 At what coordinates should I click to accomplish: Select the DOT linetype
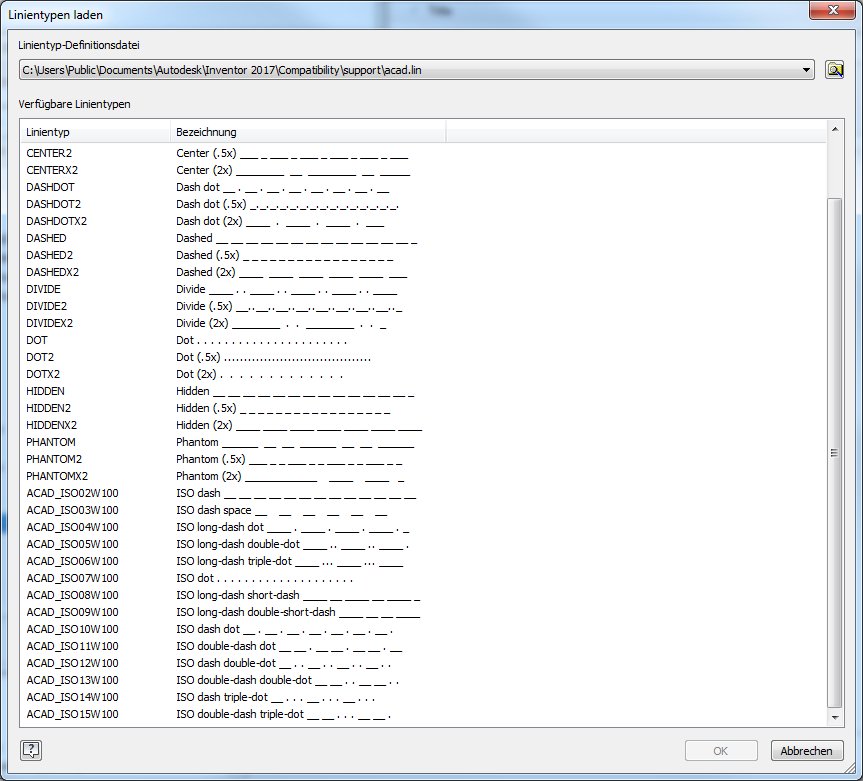[37, 340]
